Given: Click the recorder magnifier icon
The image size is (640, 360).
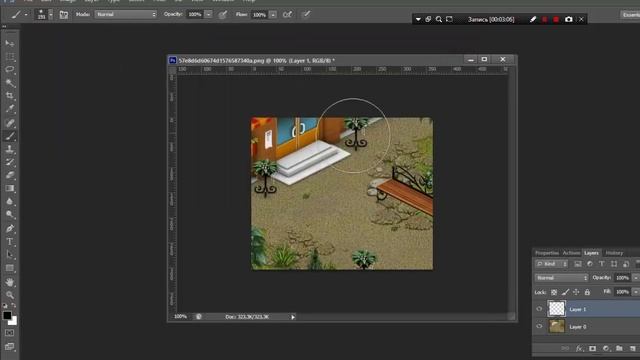Looking at the screenshot, I should point(438,19).
